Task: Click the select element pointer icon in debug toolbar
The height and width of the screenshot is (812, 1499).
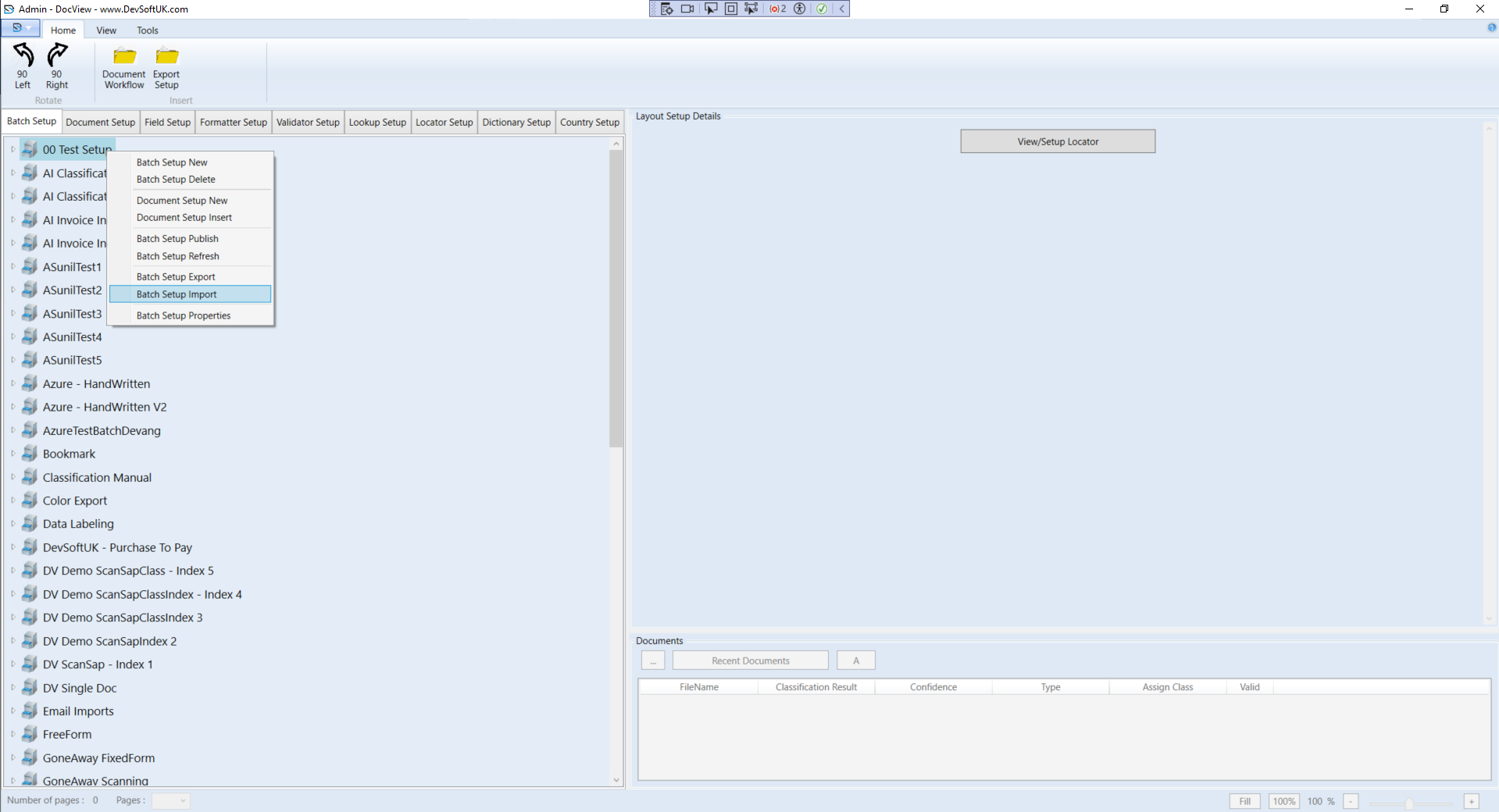Action: [x=710, y=9]
